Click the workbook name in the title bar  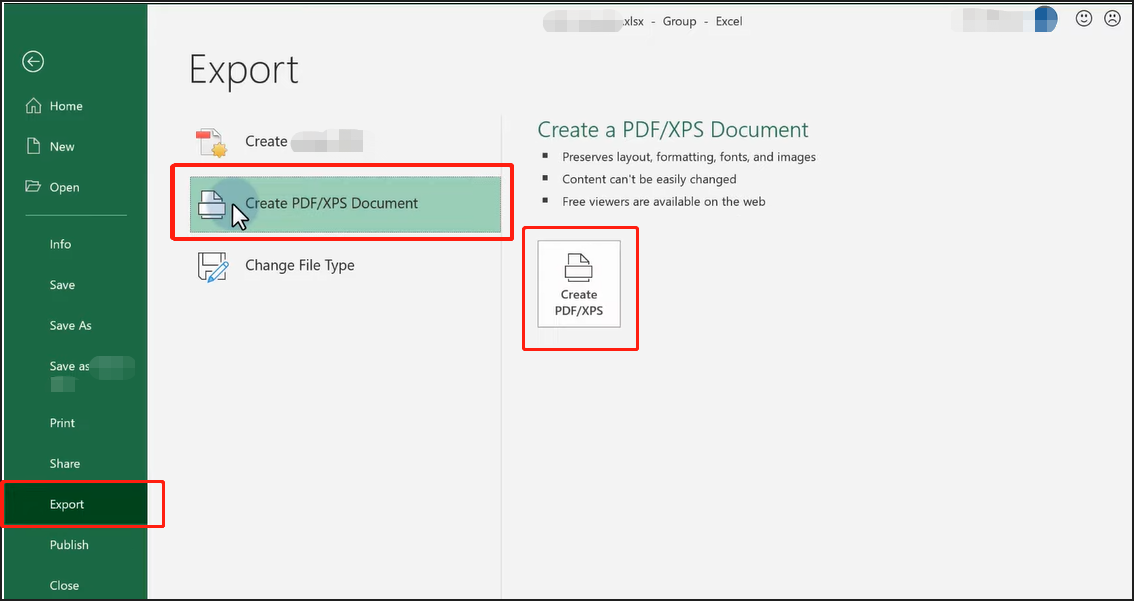pos(600,20)
